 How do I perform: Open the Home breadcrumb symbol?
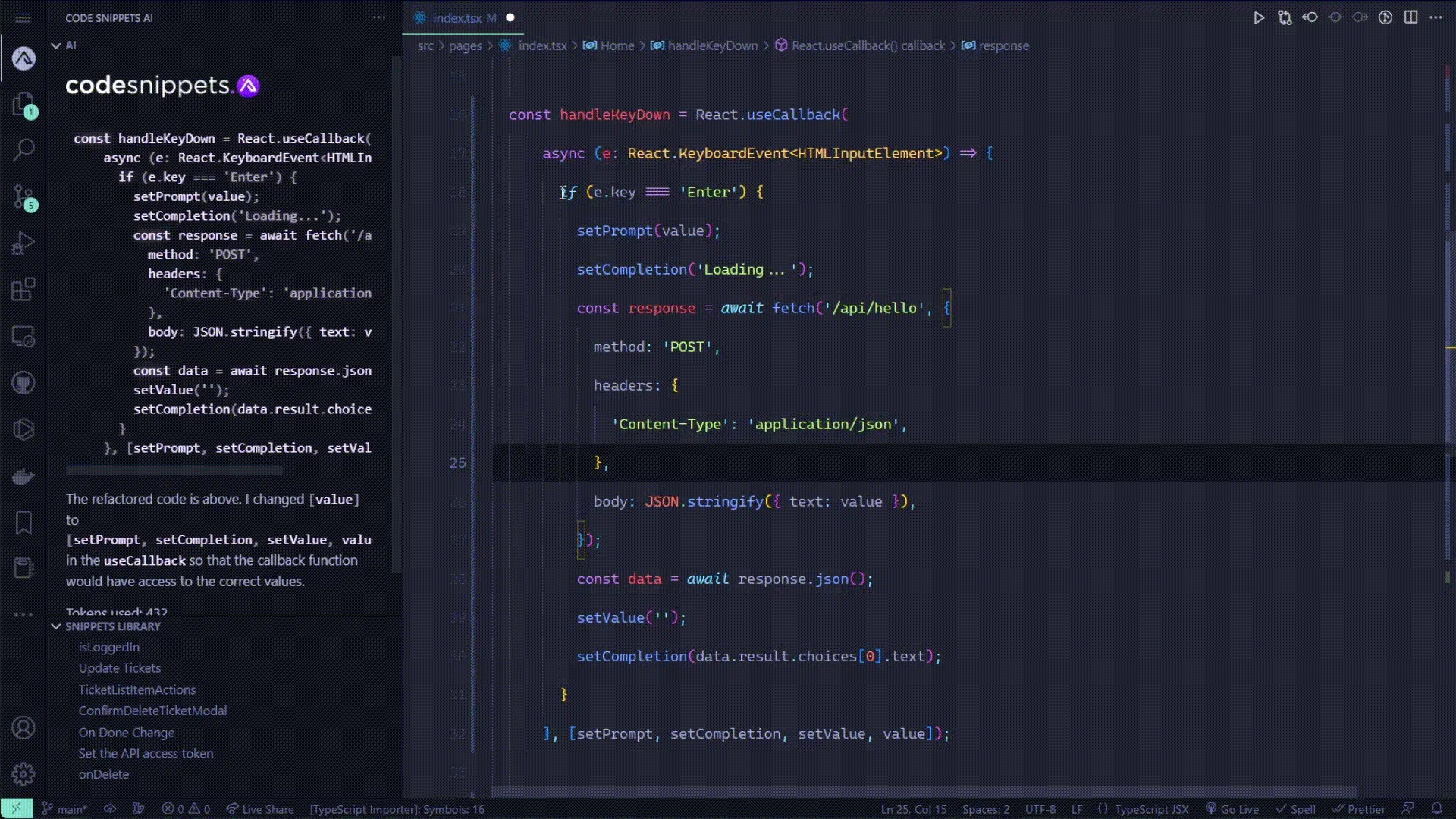click(608, 45)
